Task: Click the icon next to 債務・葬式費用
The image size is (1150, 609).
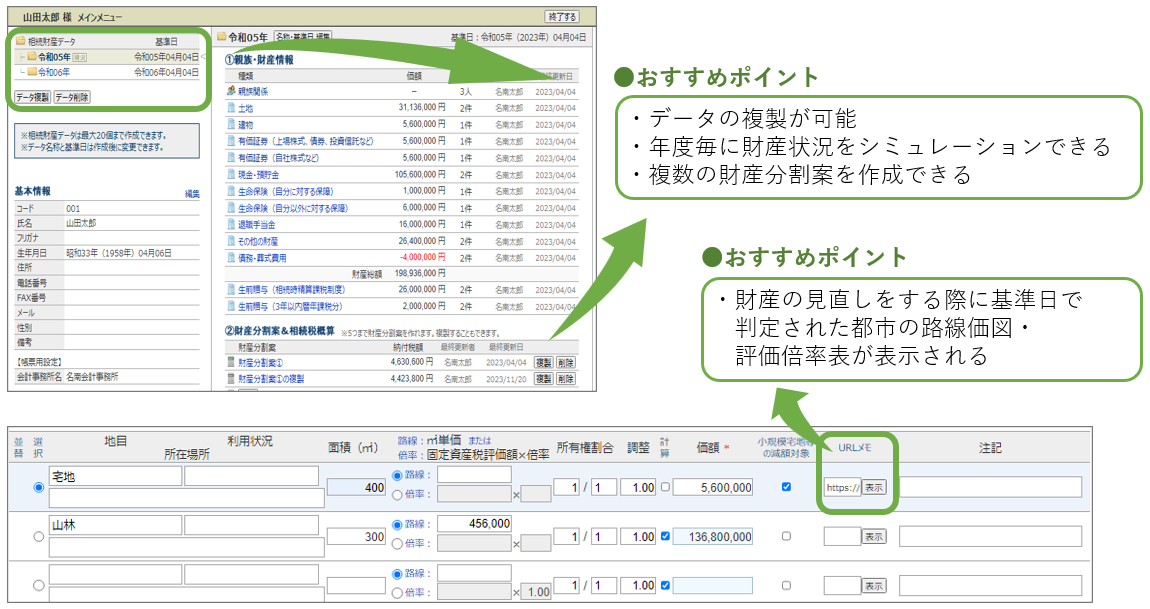Action: 231,257
